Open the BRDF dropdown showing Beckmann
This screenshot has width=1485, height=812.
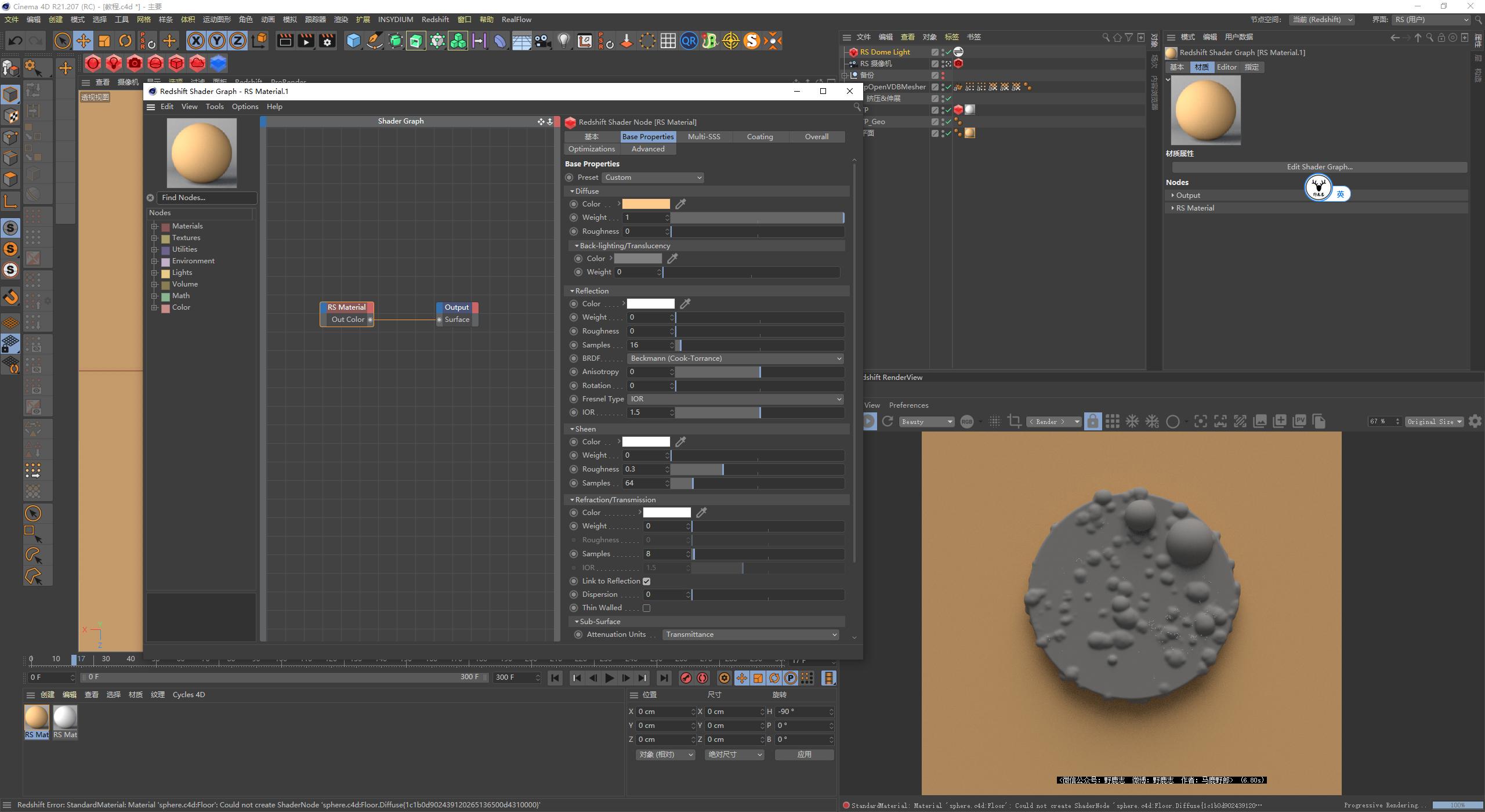[x=734, y=358]
